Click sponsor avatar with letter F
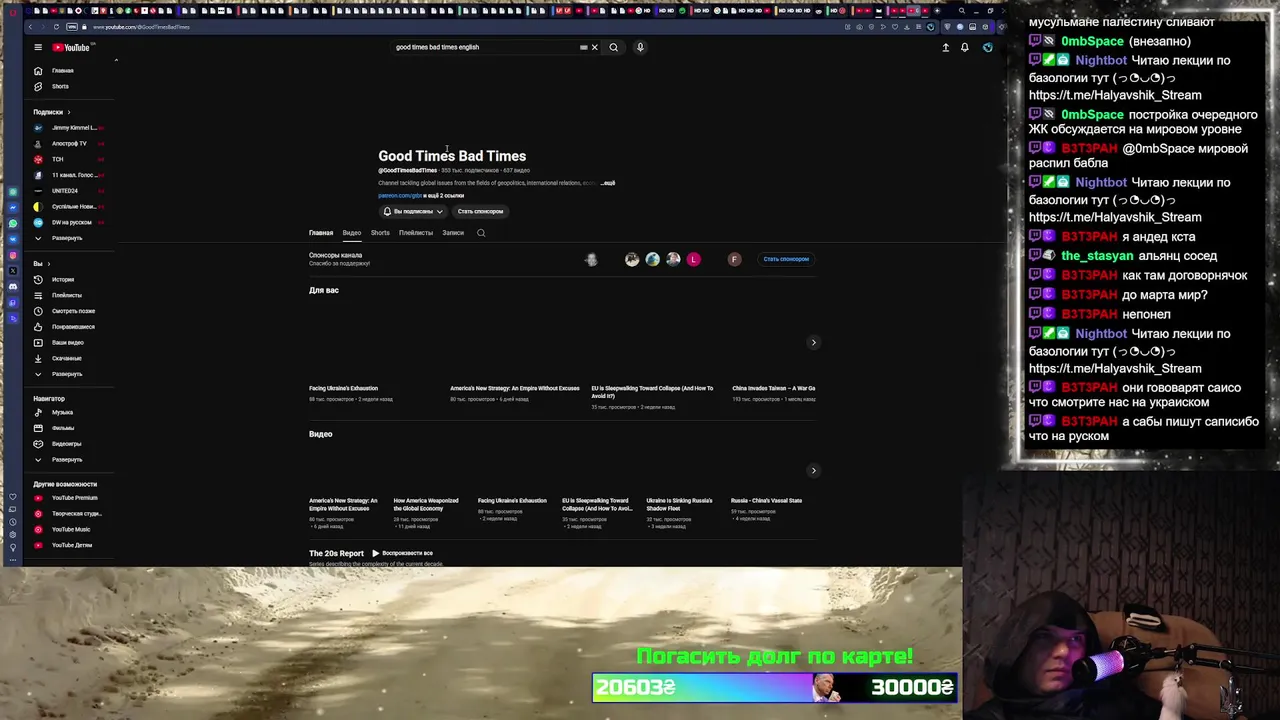This screenshot has width=1280, height=720. click(734, 259)
